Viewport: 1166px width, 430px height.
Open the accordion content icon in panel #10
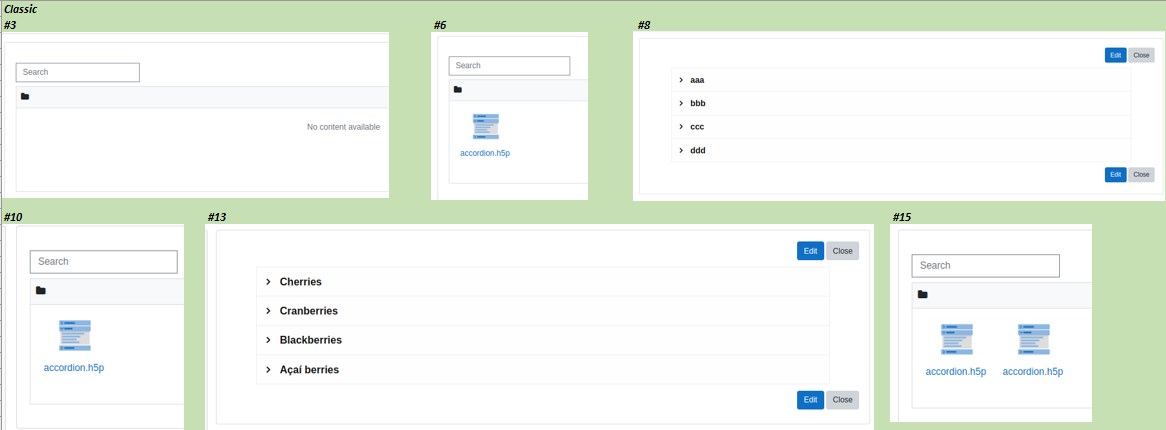[x=74, y=336]
